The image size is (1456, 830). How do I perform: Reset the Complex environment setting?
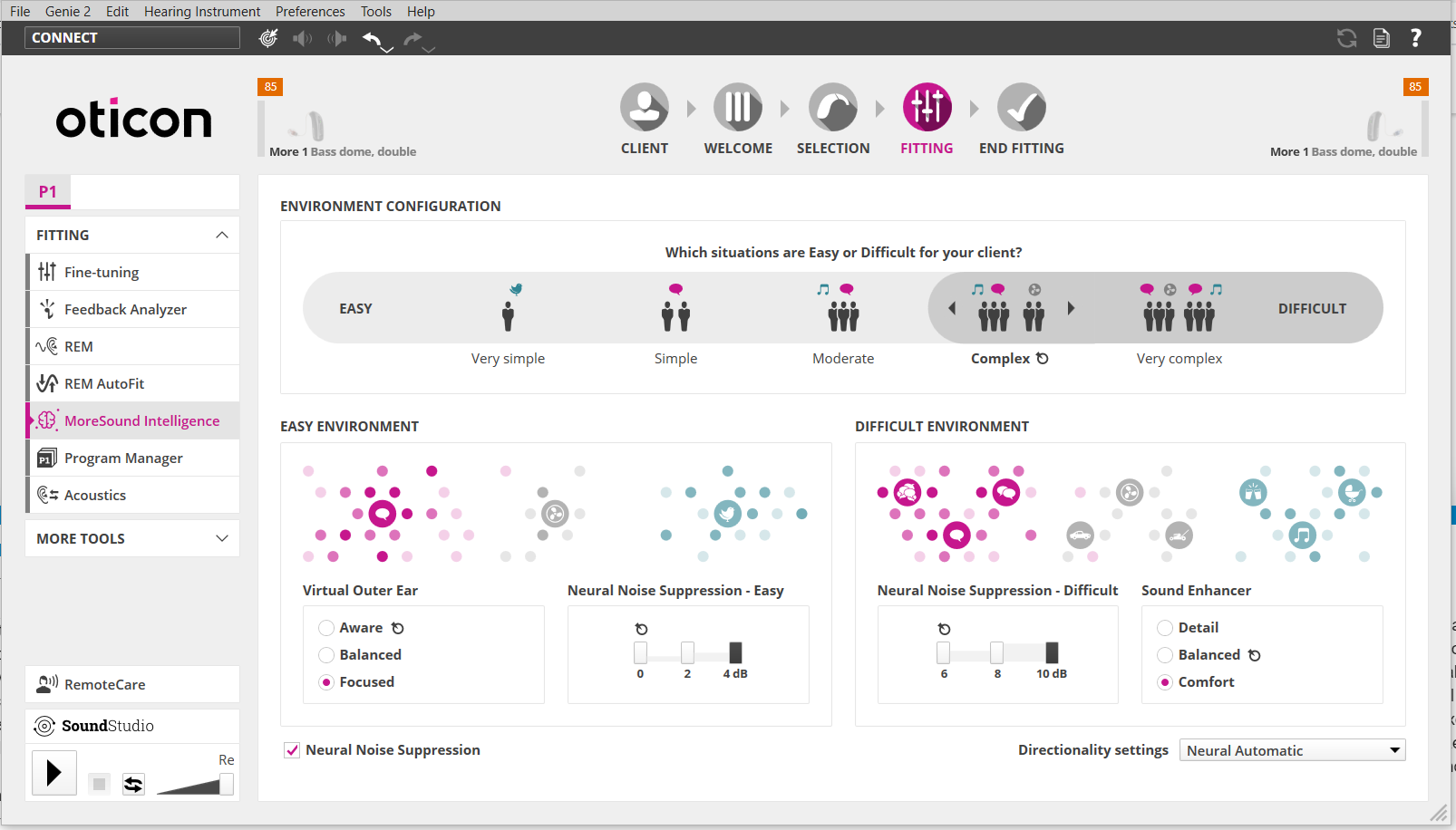coord(1043,359)
